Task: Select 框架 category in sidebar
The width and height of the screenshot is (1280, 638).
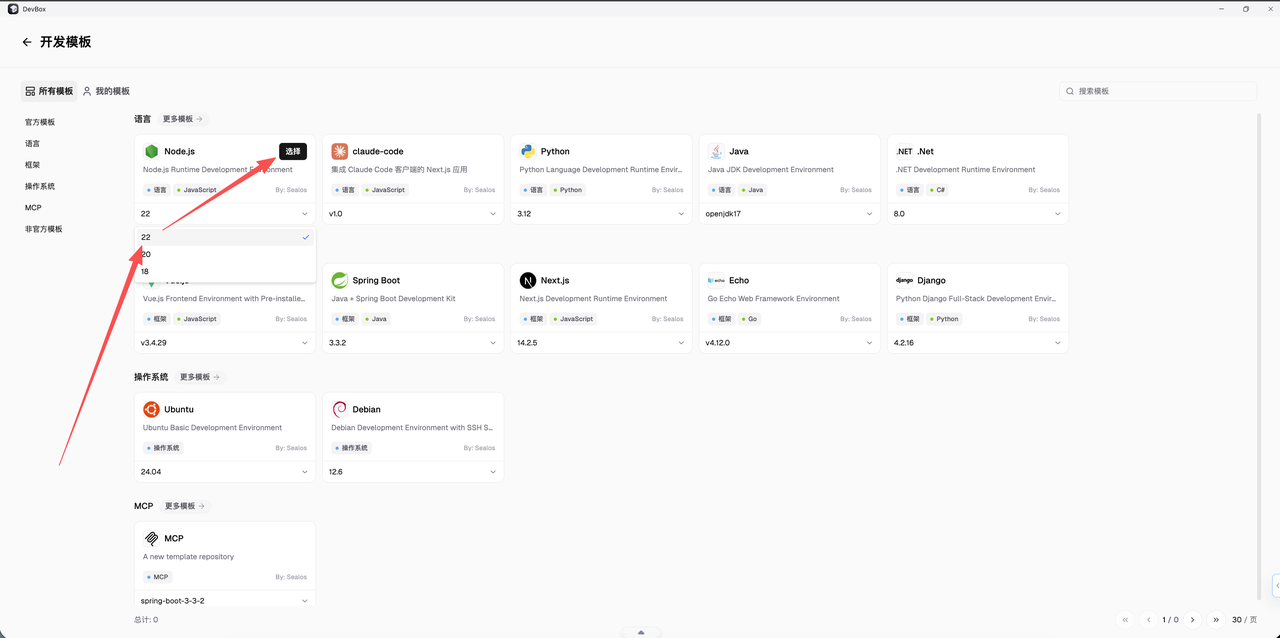Action: tap(33, 165)
